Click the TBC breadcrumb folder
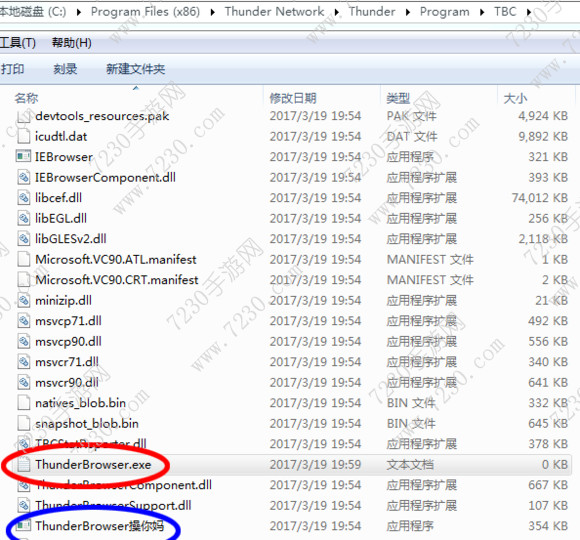Screen dimensions: 580x540 click(x=505, y=12)
